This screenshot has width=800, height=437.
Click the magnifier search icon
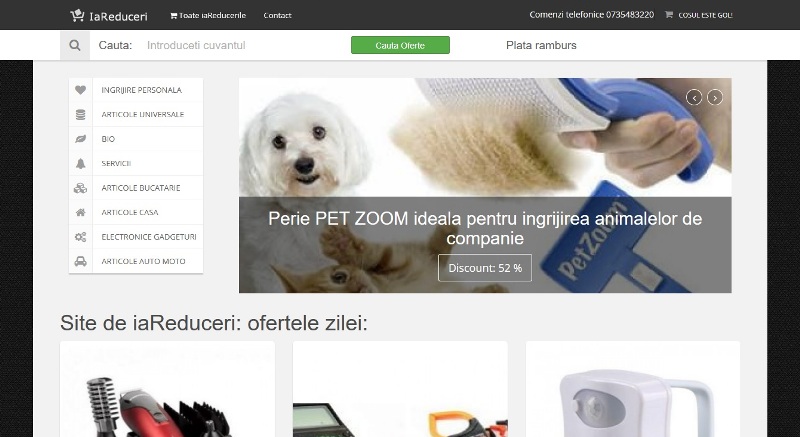pyautogui.click(x=75, y=45)
